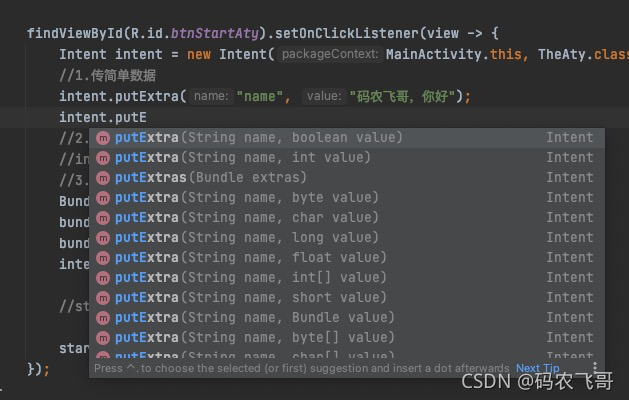Select putExtra with short value suggestion

[x=347, y=298]
